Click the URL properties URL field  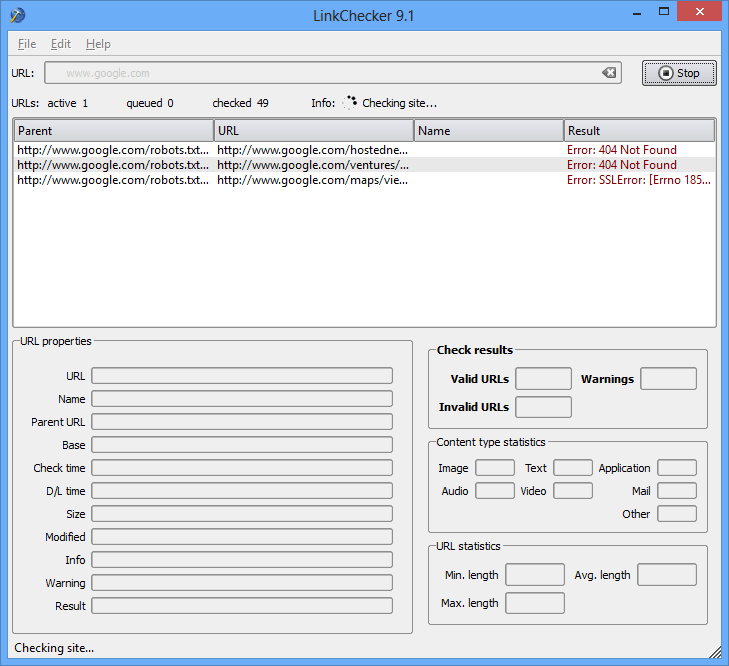tap(242, 376)
